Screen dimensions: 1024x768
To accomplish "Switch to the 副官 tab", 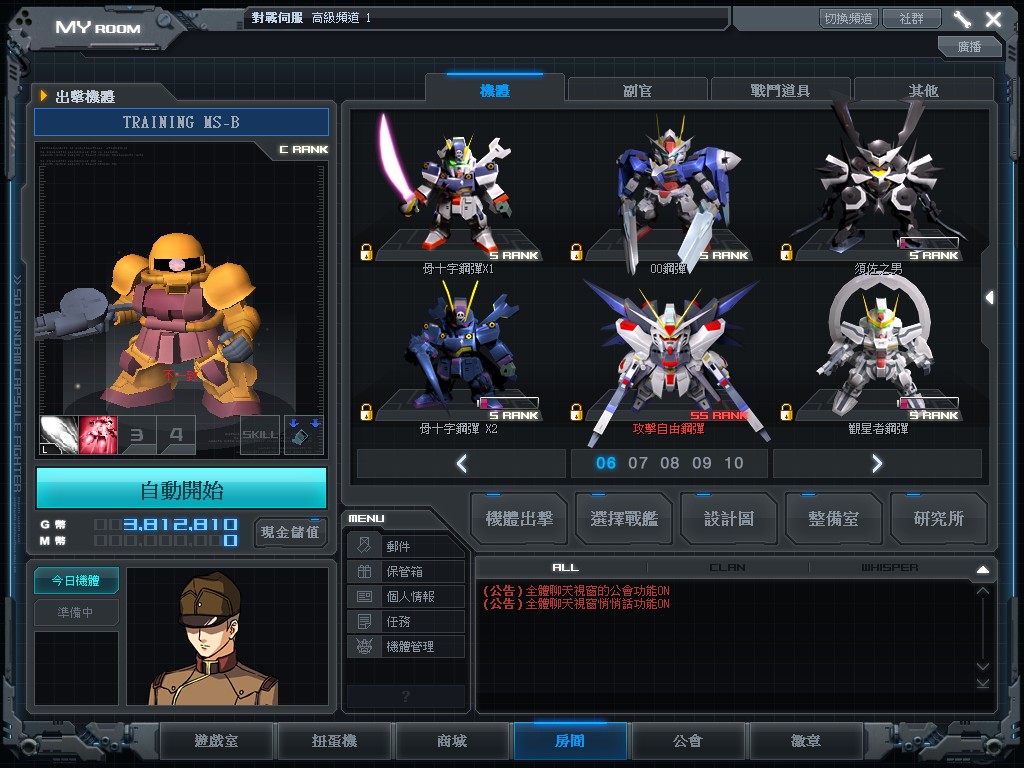I will click(x=637, y=90).
